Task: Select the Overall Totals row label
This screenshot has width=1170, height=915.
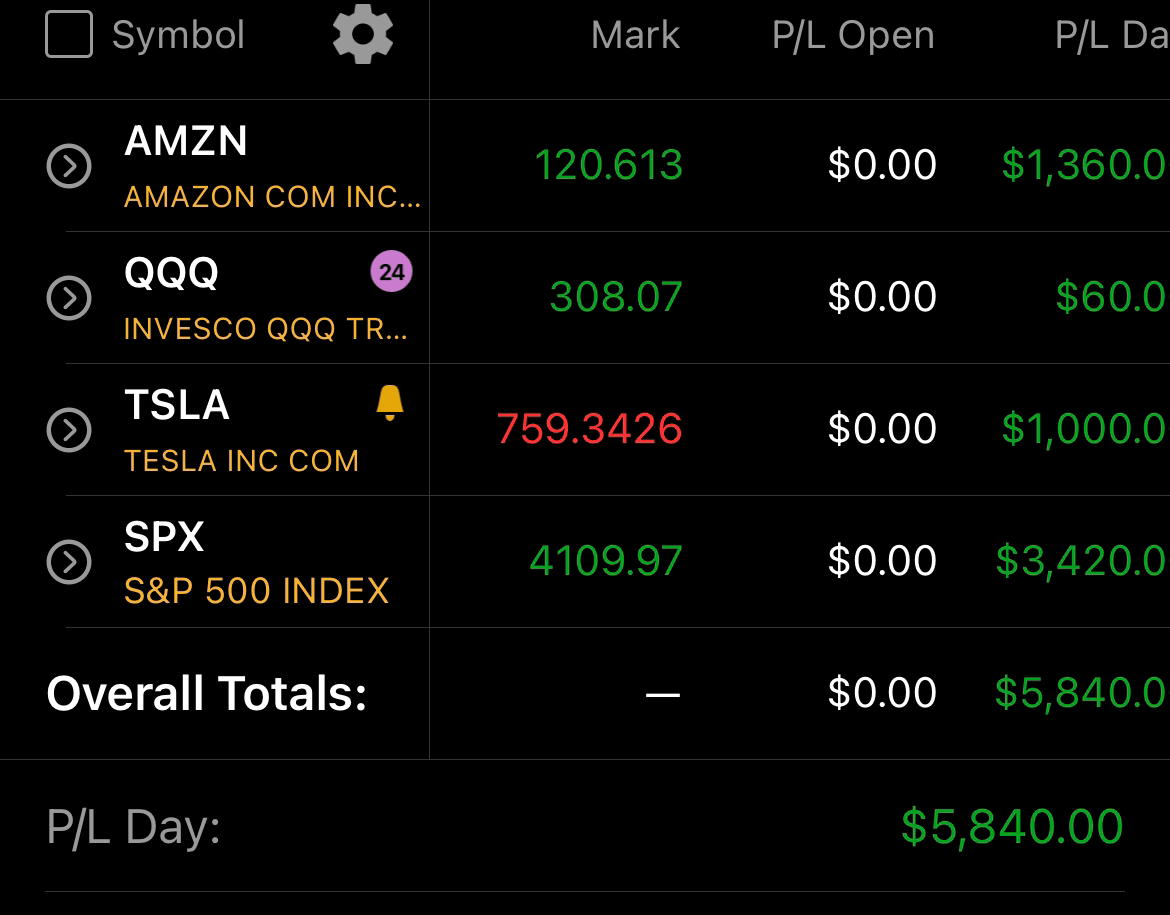Action: coord(206,693)
